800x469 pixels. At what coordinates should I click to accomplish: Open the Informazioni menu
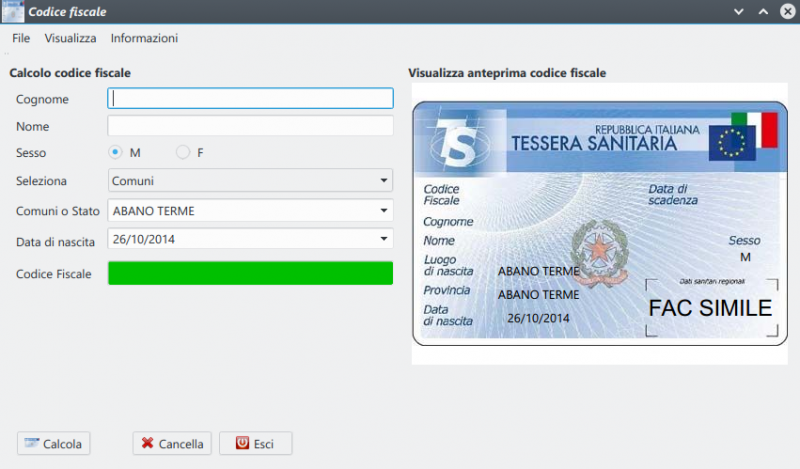[x=144, y=38]
